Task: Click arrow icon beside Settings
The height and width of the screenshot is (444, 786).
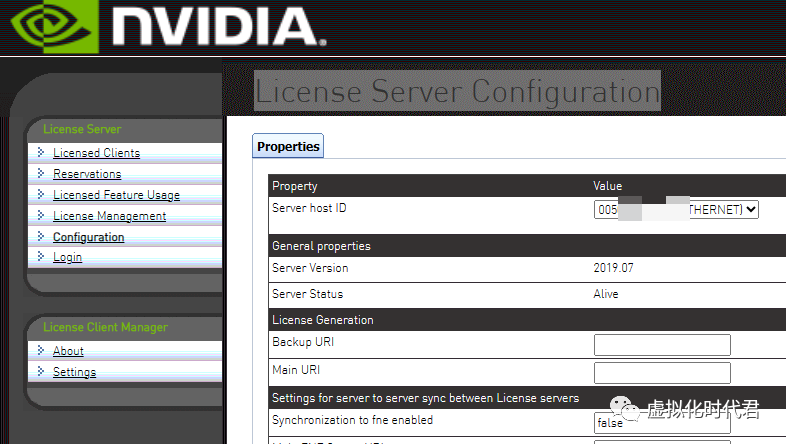Action: [x=41, y=372]
